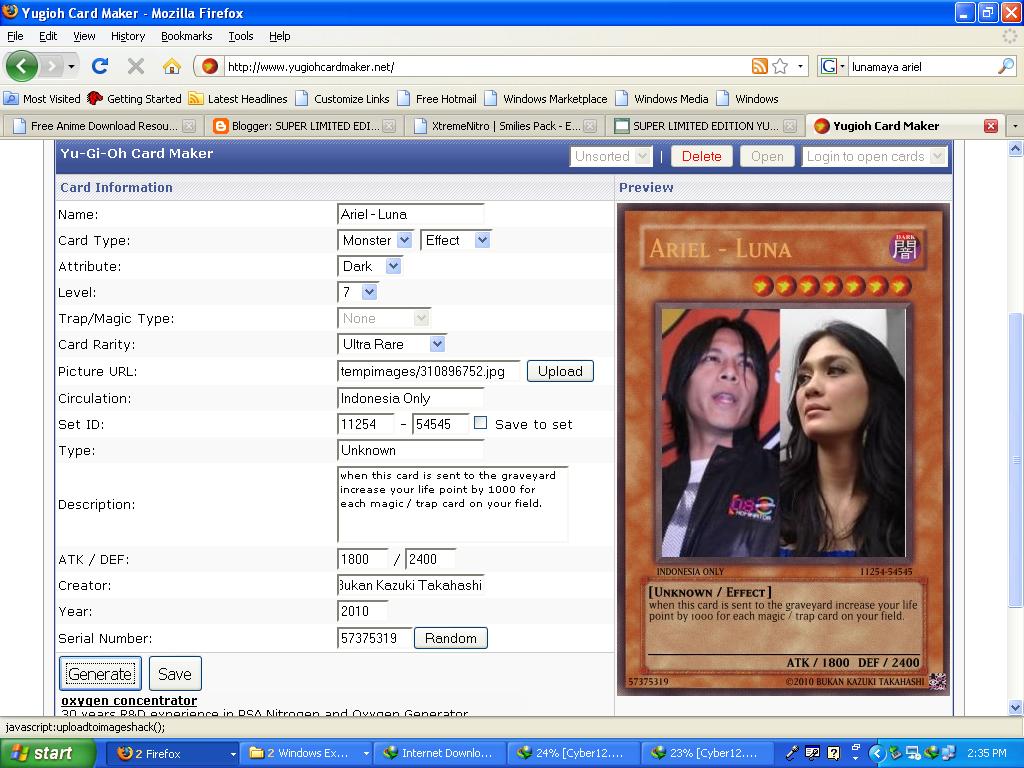The height and width of the screenshot is (768, 1024).
Task: Open the Level dropdown
Action: (x=357, y=293)
